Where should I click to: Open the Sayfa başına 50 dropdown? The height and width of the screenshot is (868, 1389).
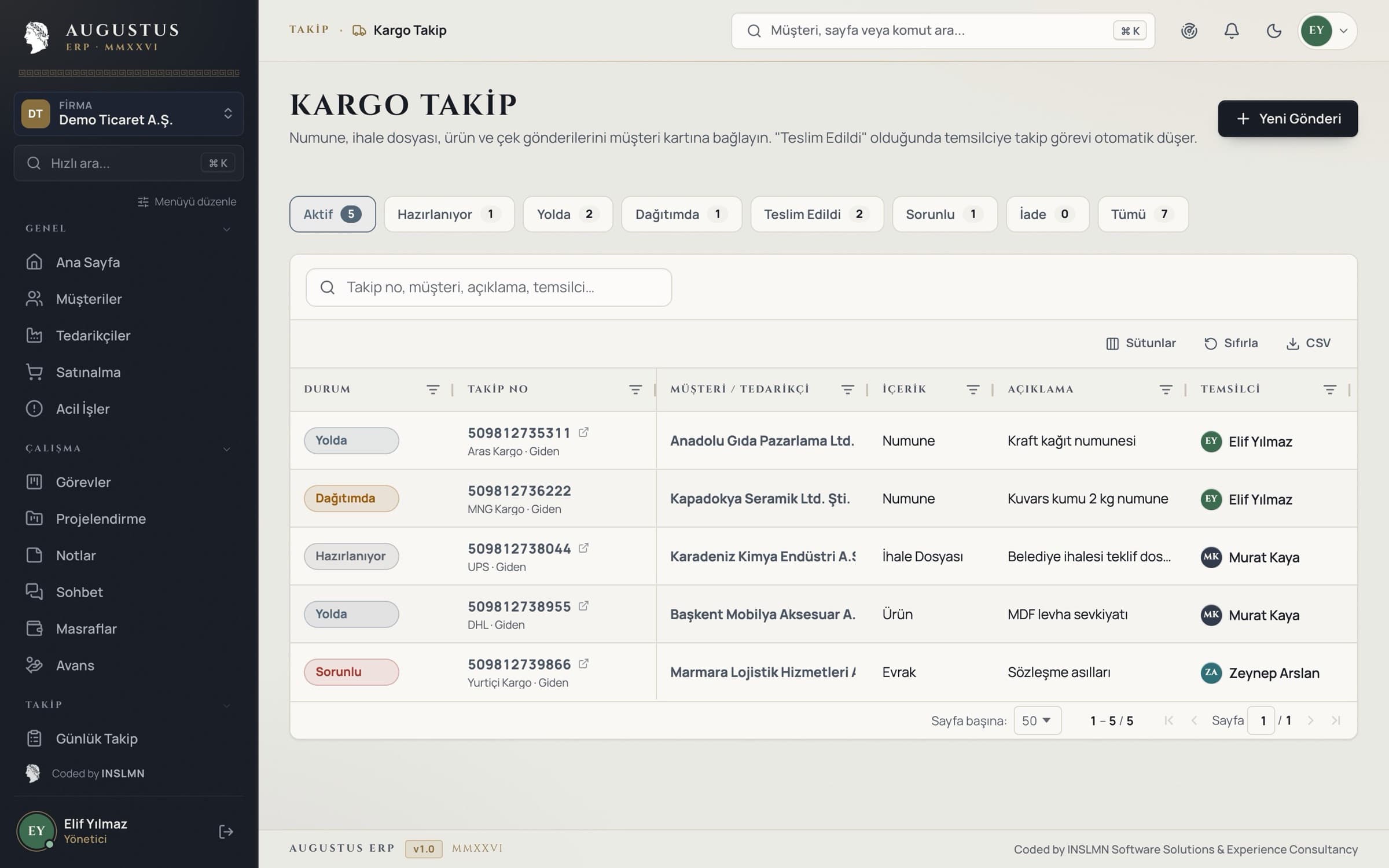[x=1037, y=720]
